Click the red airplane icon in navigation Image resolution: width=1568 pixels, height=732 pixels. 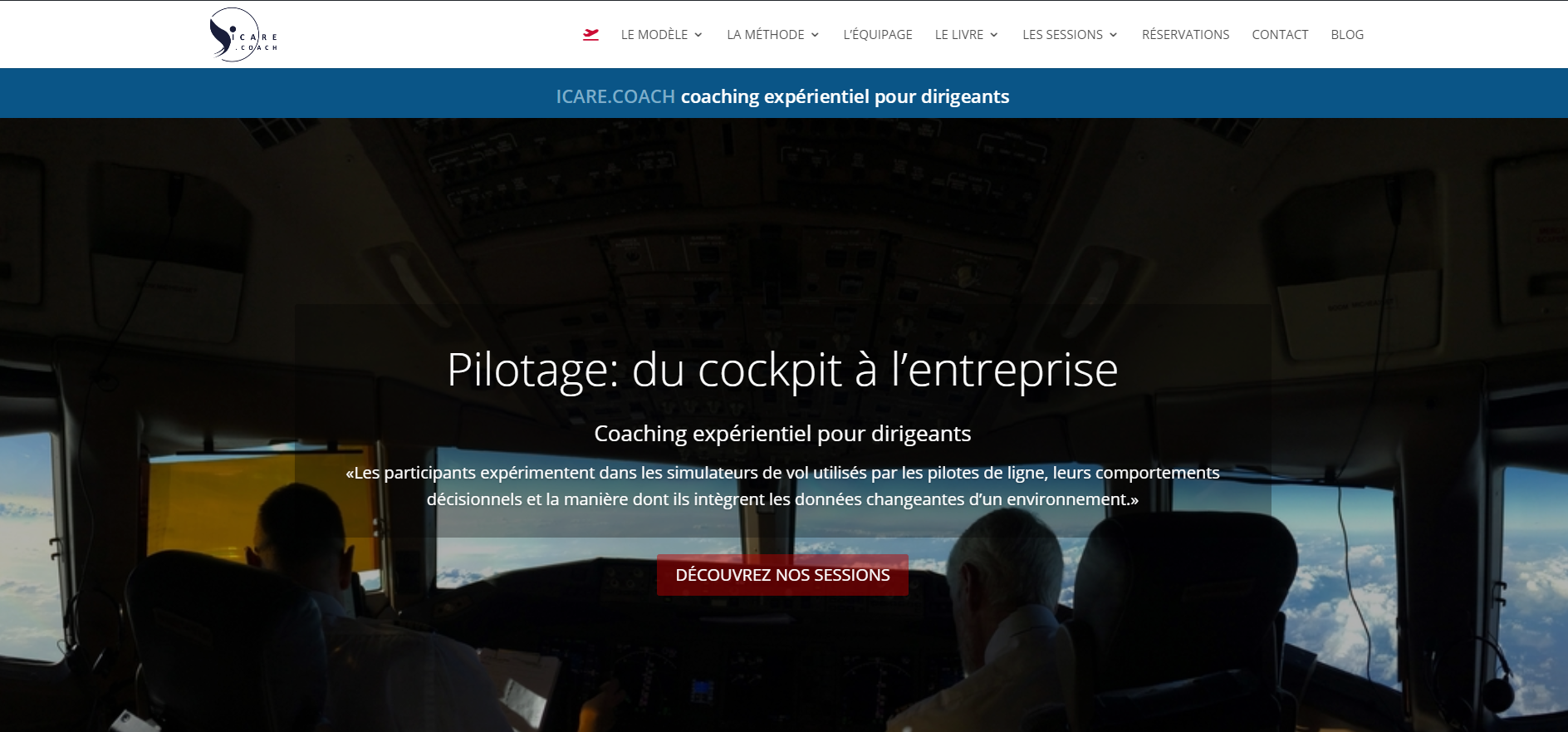[x=590, y=34]
